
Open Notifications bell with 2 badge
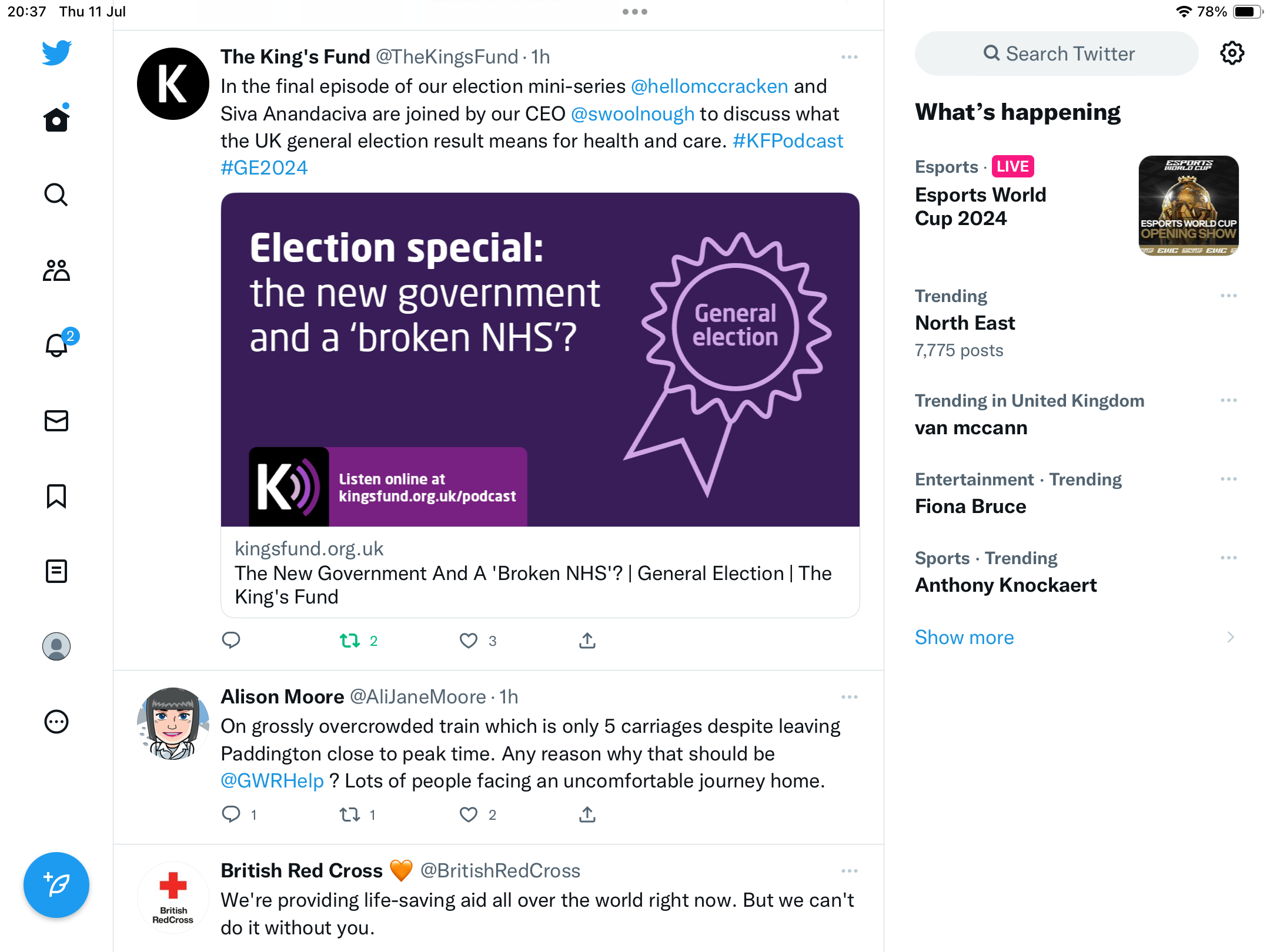tap(56, 346)
